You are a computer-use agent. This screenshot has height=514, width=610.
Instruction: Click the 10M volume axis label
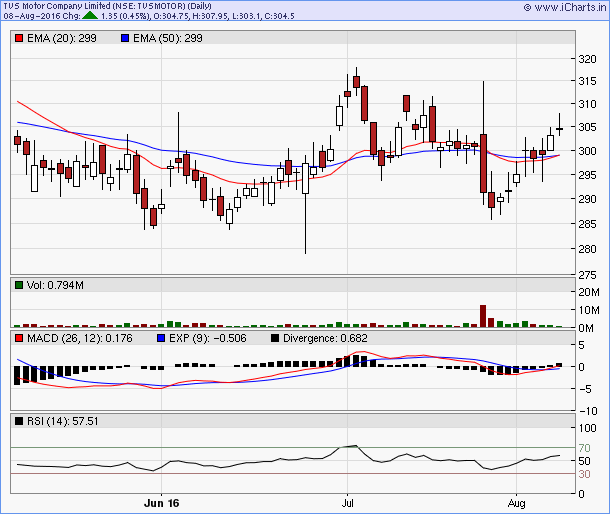tap(589, 311)
